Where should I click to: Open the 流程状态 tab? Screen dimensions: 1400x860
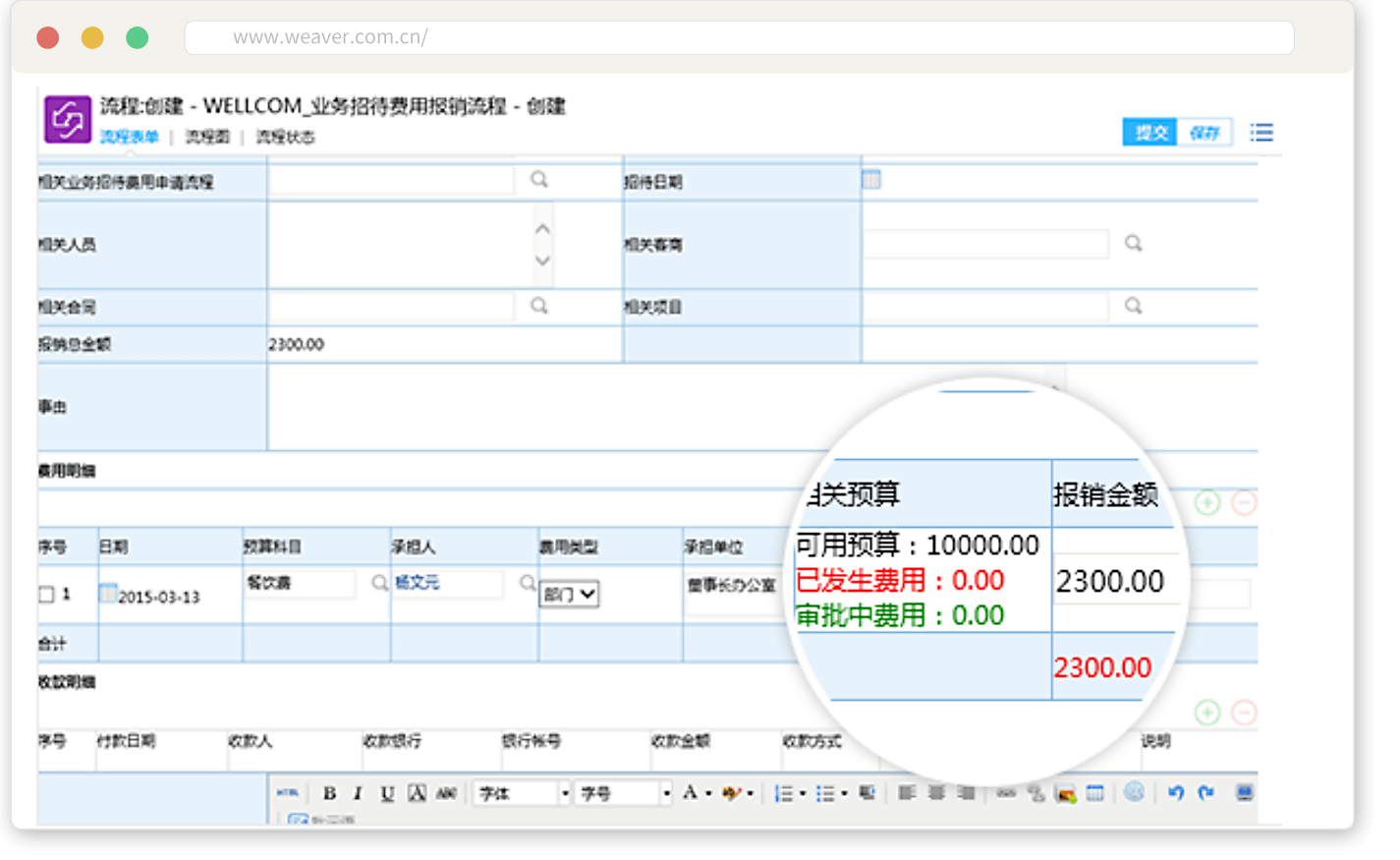click(285, 137)
